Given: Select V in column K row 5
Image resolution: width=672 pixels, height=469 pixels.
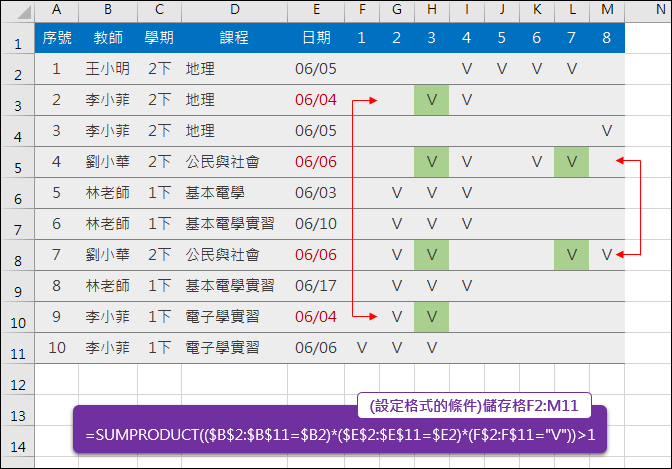Looking at the screenshot, I should [x=537, y=162].
